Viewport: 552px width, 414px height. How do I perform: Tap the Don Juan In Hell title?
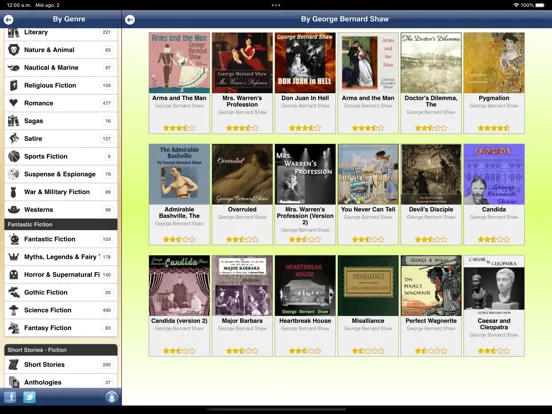point(305,98)
